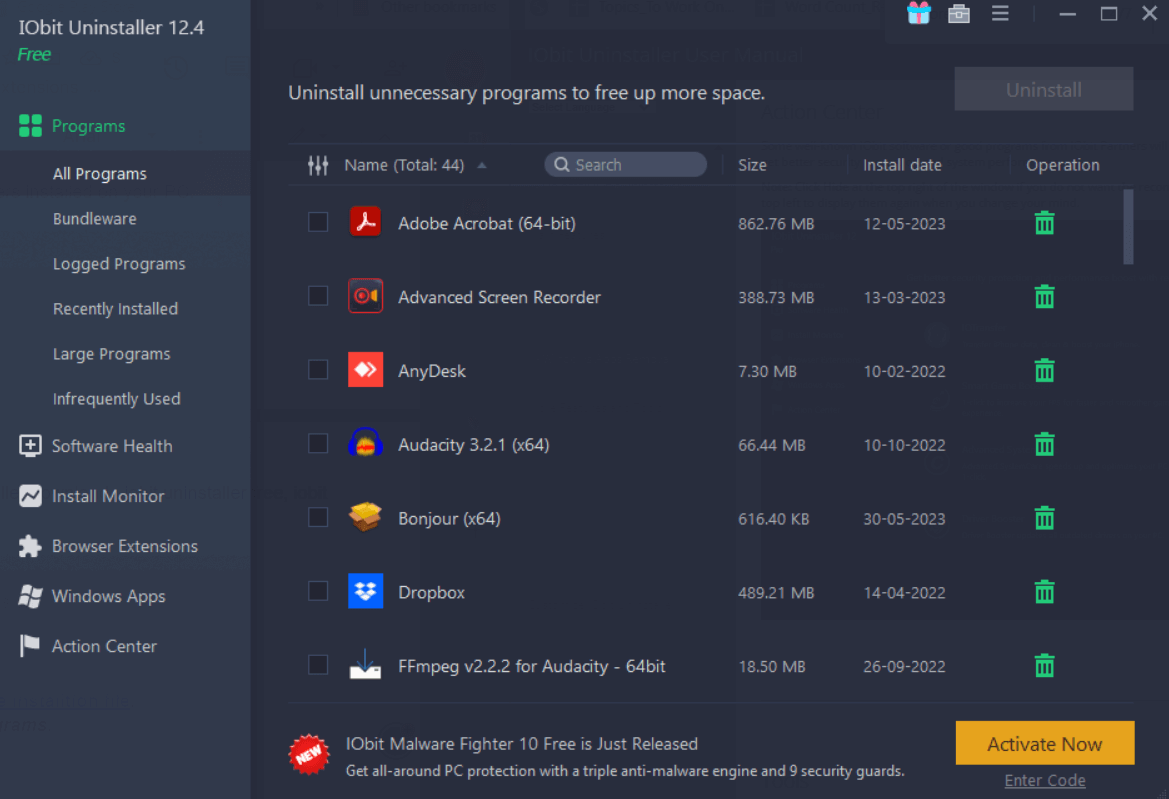1169x799 pixels.
Task: Click the Adobe Acrobat program icon
Action: click(365, 222)
